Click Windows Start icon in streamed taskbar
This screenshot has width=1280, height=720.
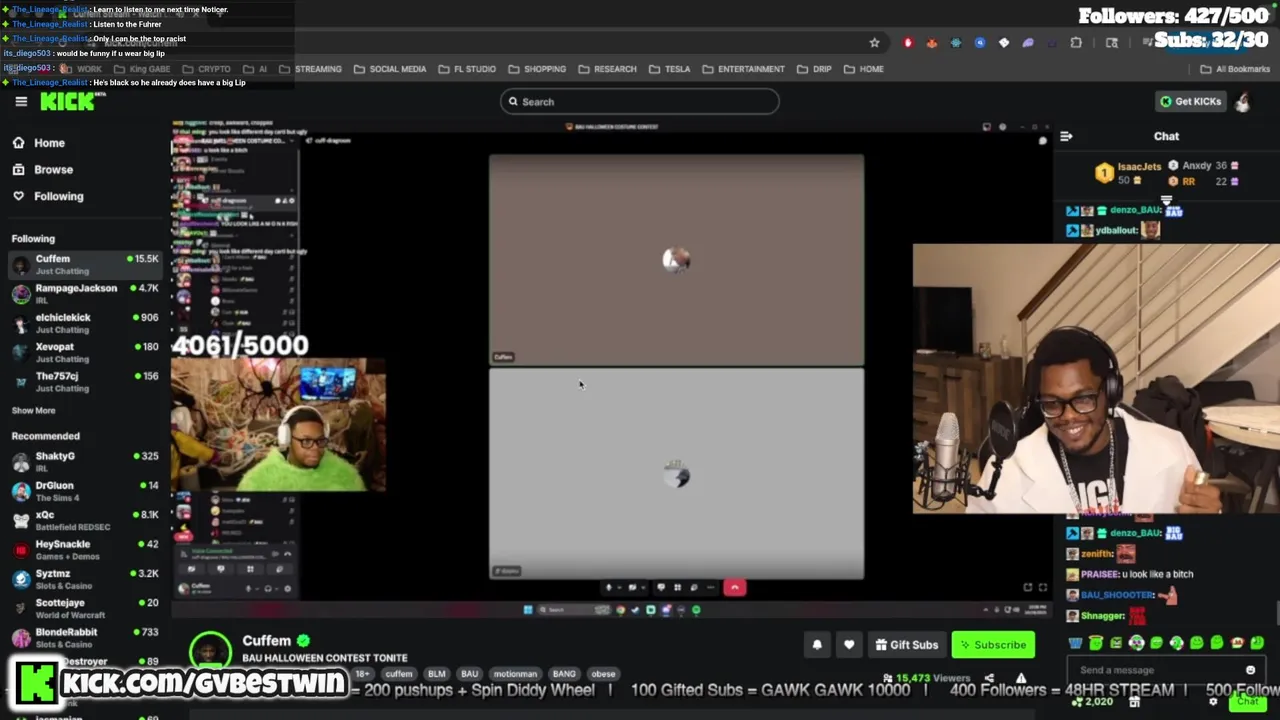click(528, 610)
